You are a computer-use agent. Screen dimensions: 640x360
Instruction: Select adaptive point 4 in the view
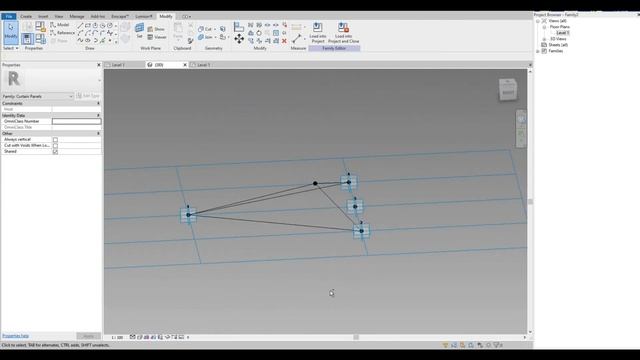point(349,182)
